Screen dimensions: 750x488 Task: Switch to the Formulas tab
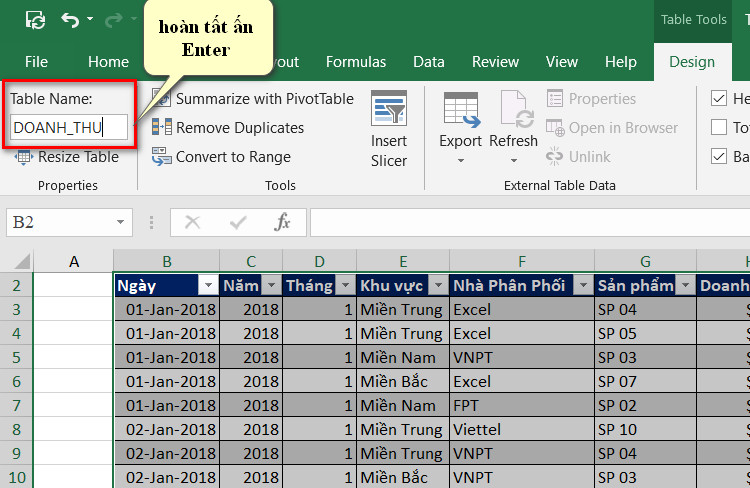pos(356,62)
